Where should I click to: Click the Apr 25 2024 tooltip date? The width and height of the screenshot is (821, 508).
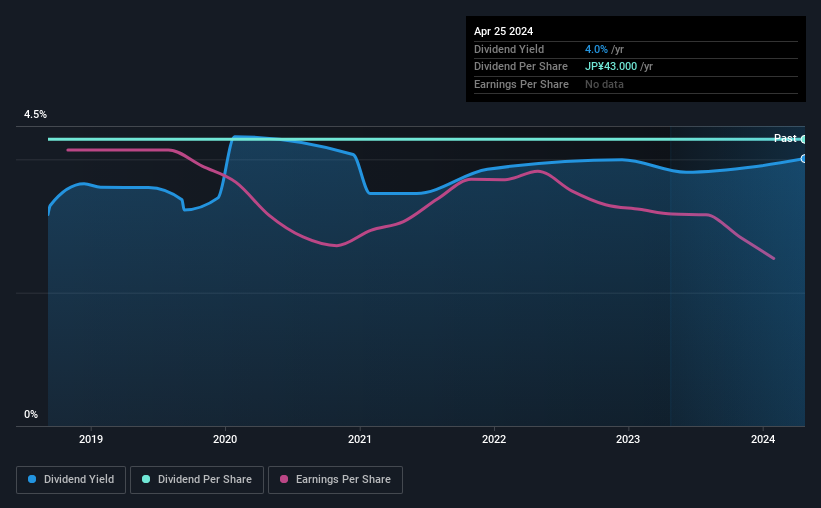(x=503, y=31)
